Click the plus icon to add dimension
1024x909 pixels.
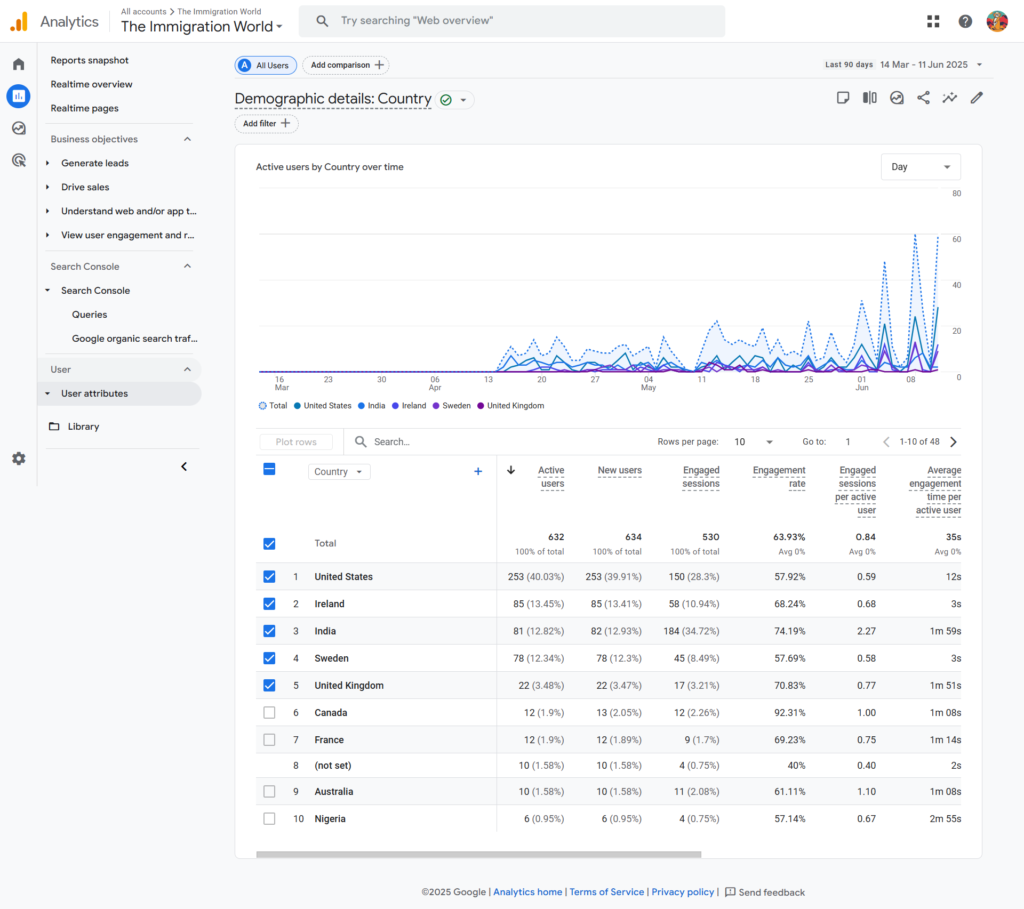point(478,471)
